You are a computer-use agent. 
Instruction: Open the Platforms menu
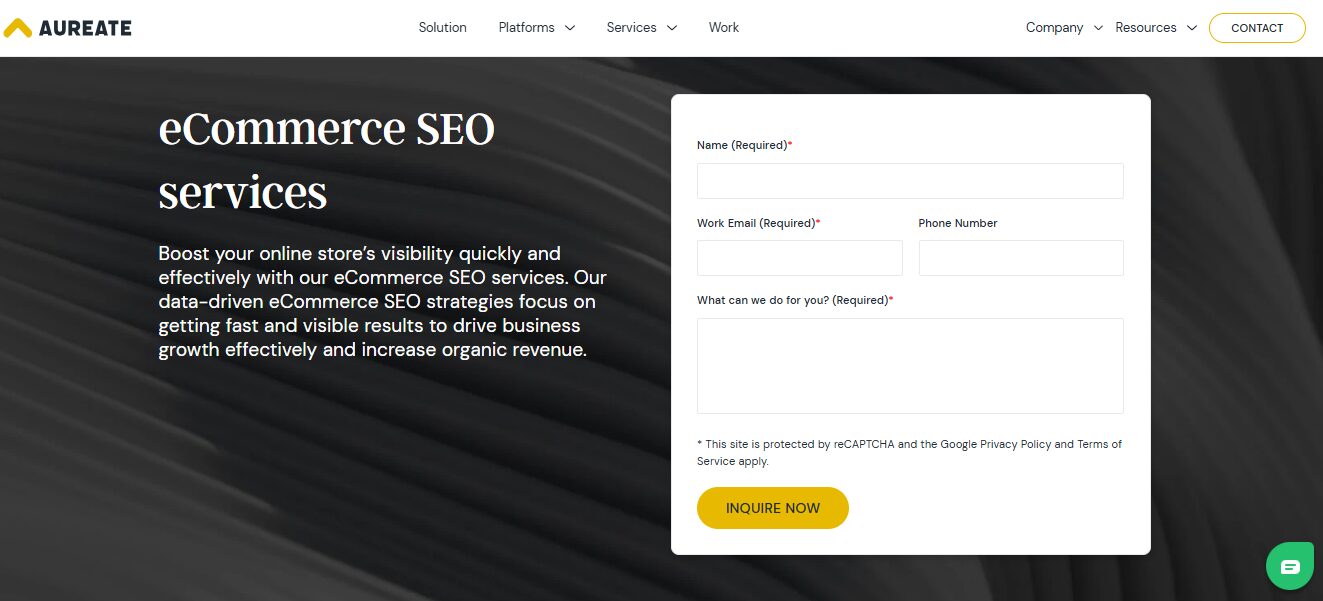pos(526,28)
